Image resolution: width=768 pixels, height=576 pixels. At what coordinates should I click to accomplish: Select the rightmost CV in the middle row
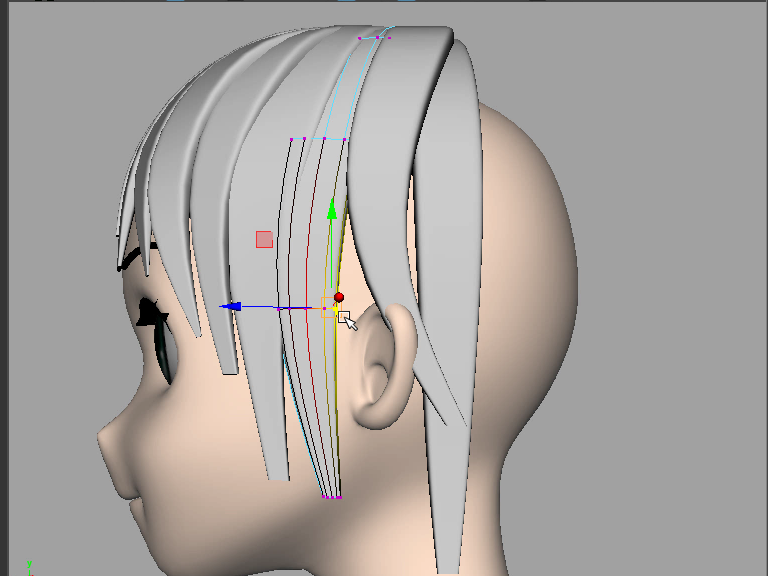pyautogui.click(x=346, y=139)
